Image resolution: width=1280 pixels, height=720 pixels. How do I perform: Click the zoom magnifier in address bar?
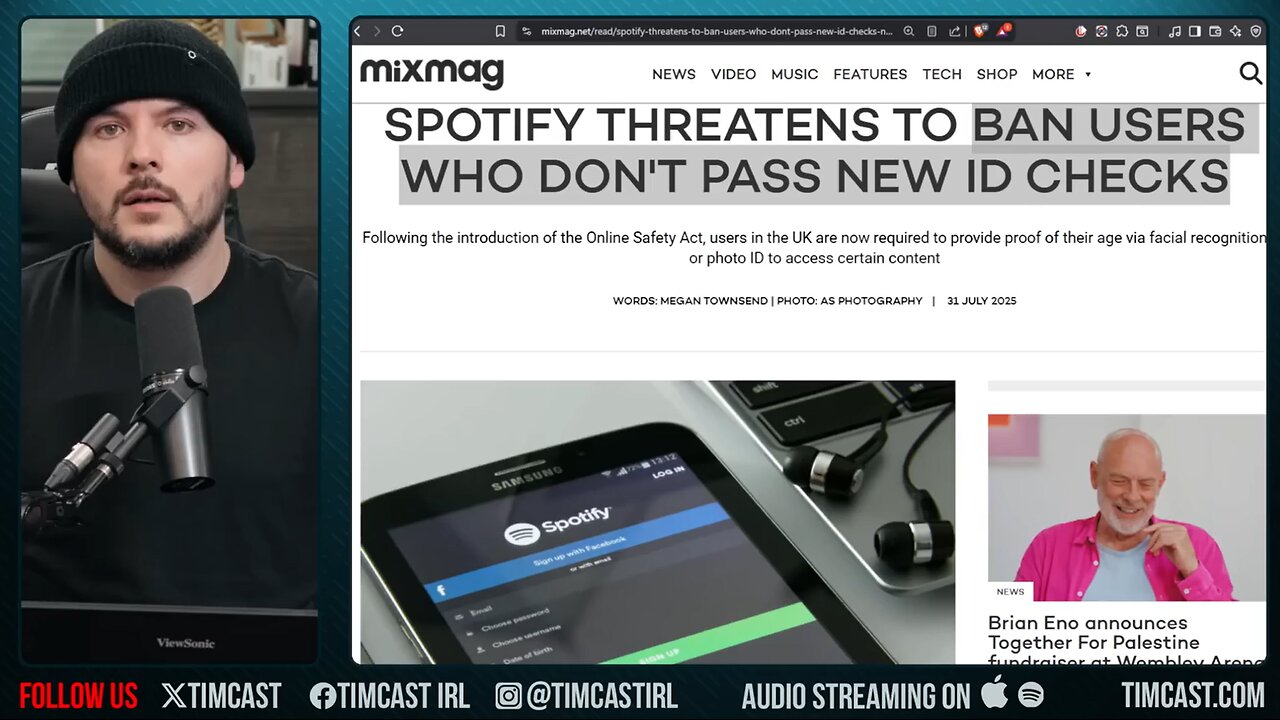tap(909, 31)
